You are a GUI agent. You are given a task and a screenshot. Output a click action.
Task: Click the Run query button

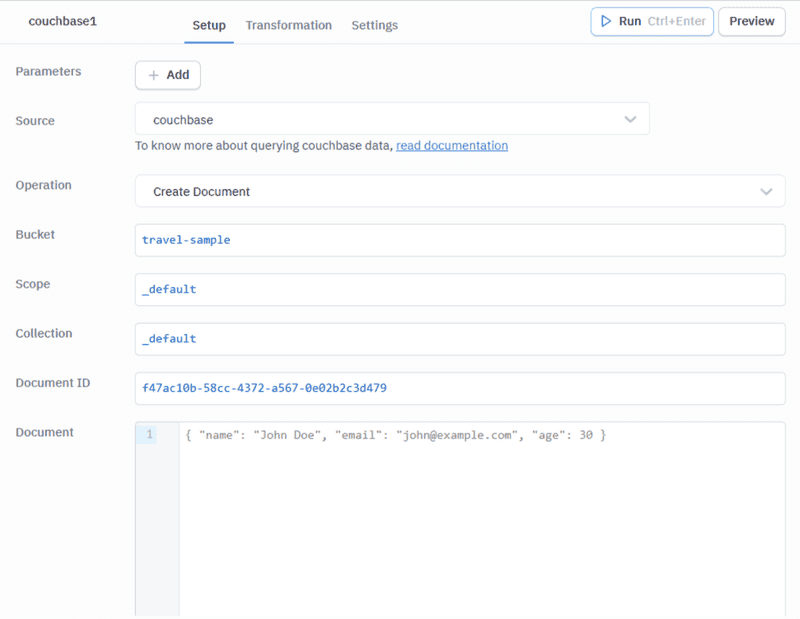[651, 21]
